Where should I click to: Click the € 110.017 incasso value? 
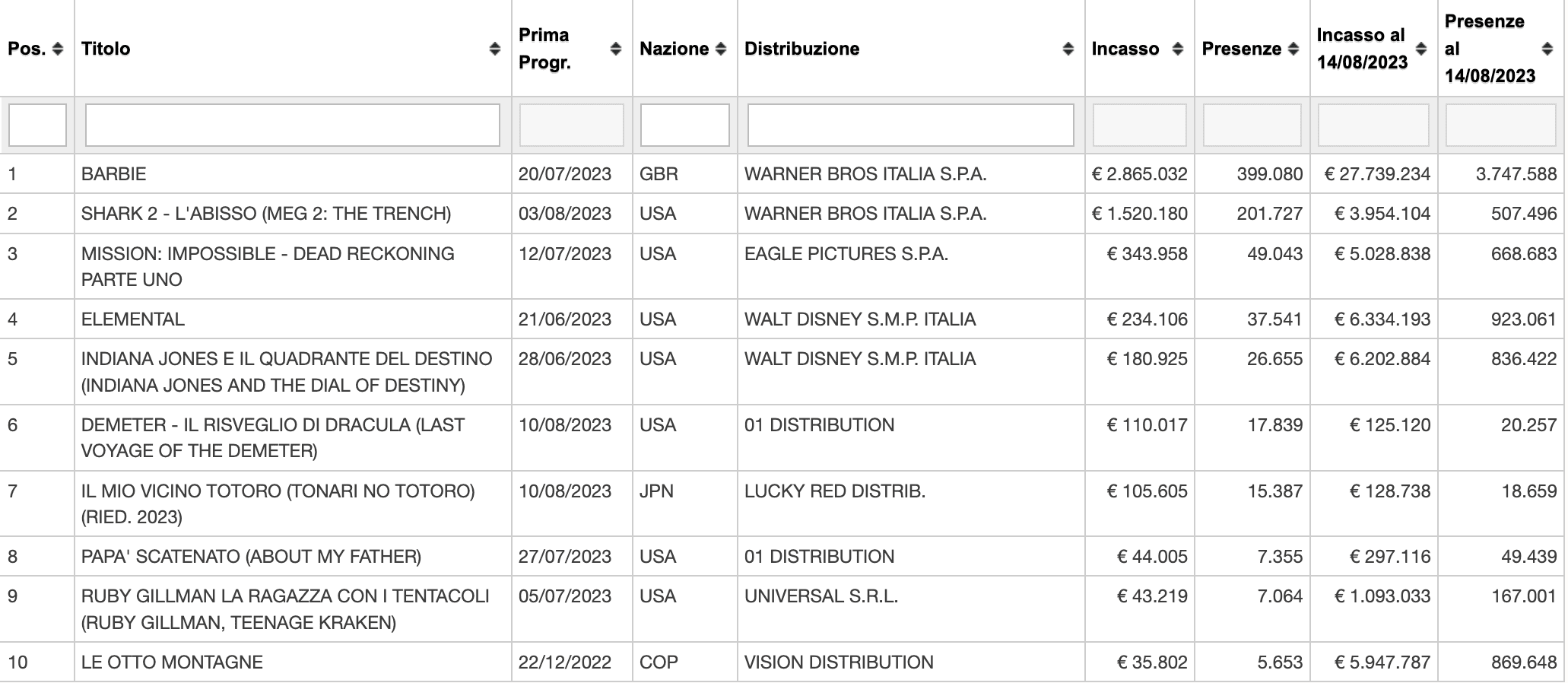pyautogui.click(x=1147, y=425)
